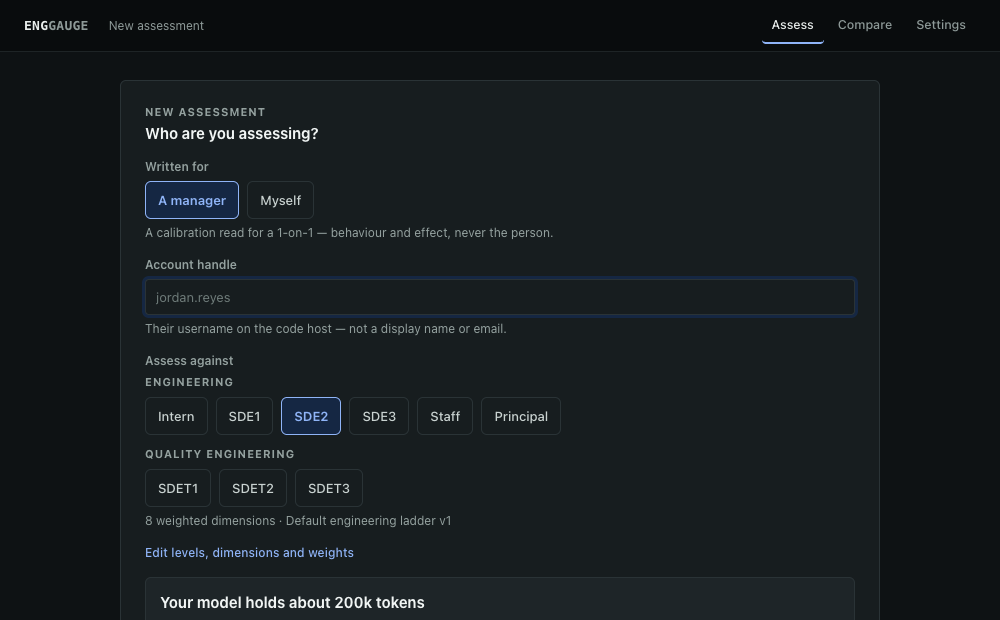Image resolution: width=1000 pixels, height=620 pixels.
Task: Select the SDET2 quality engineering level
Action: 253,489
